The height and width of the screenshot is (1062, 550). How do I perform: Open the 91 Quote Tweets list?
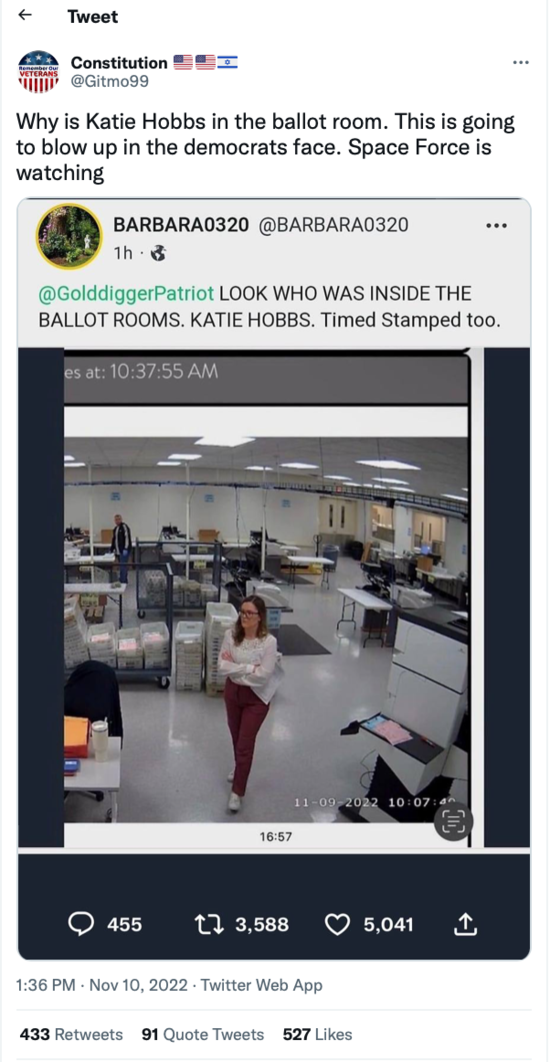click(x=203, y=1034)
